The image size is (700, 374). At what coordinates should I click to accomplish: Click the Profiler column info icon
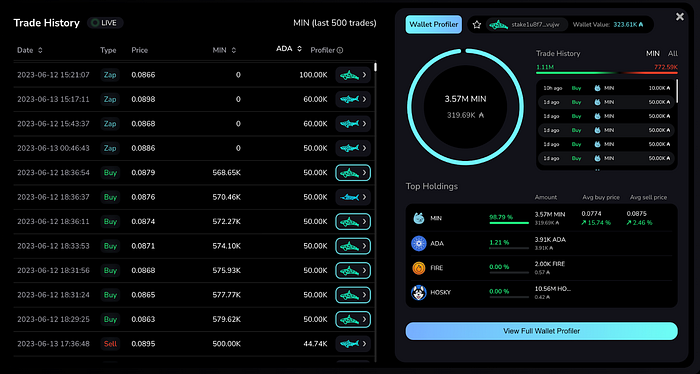tap(340, 50)
